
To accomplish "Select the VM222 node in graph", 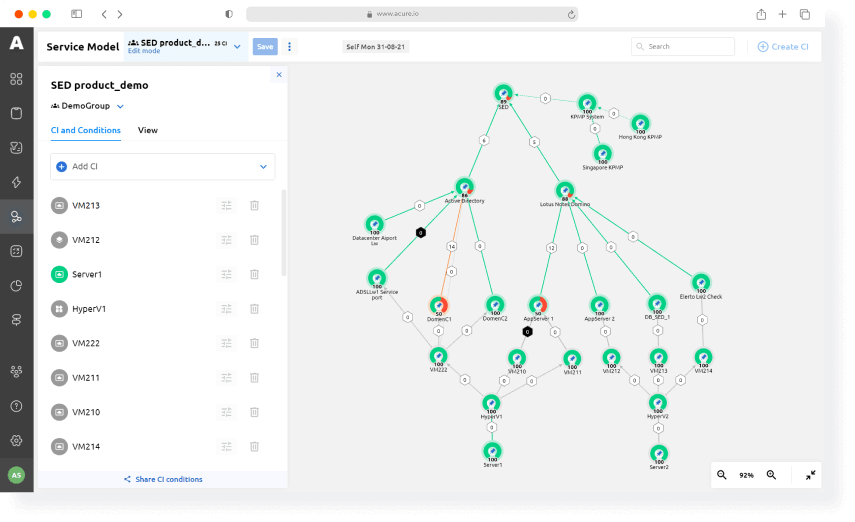I will click(438, 357).
